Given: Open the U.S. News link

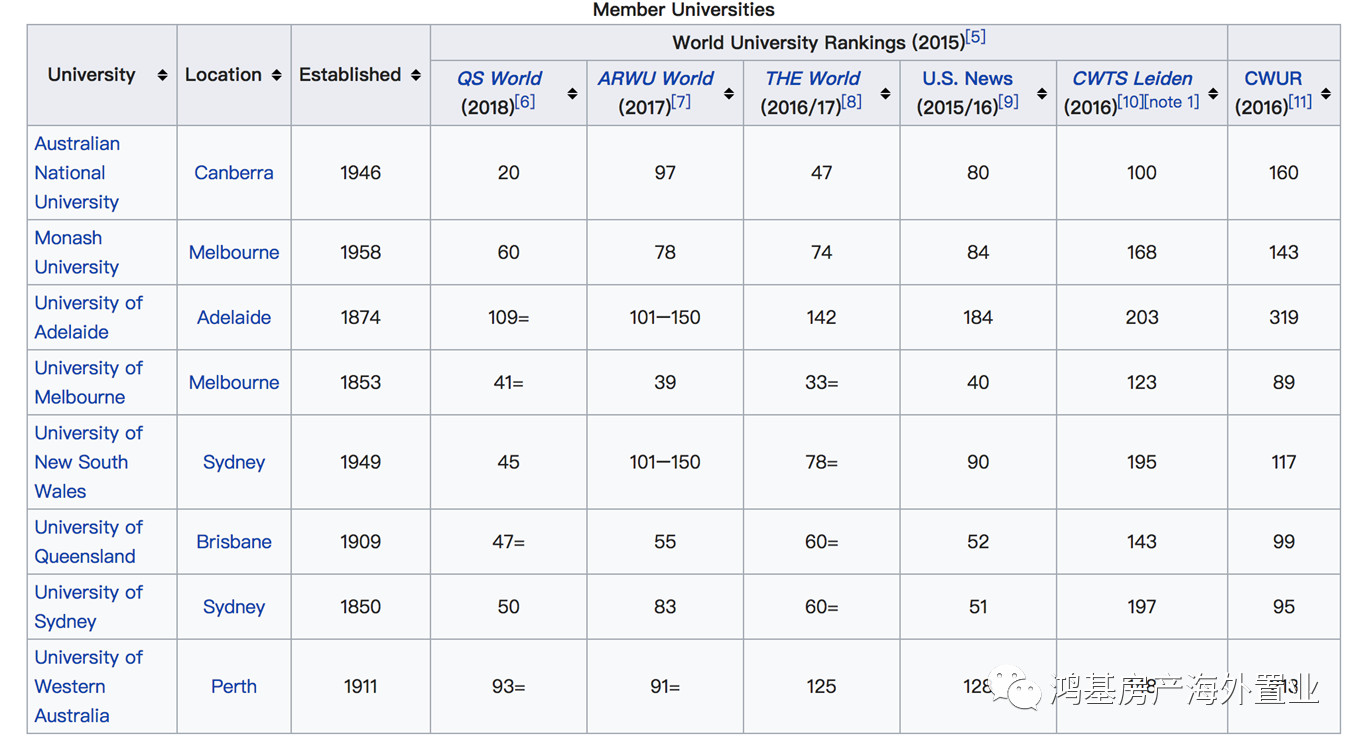Looking at the screenshot, I should click(967, 78).
